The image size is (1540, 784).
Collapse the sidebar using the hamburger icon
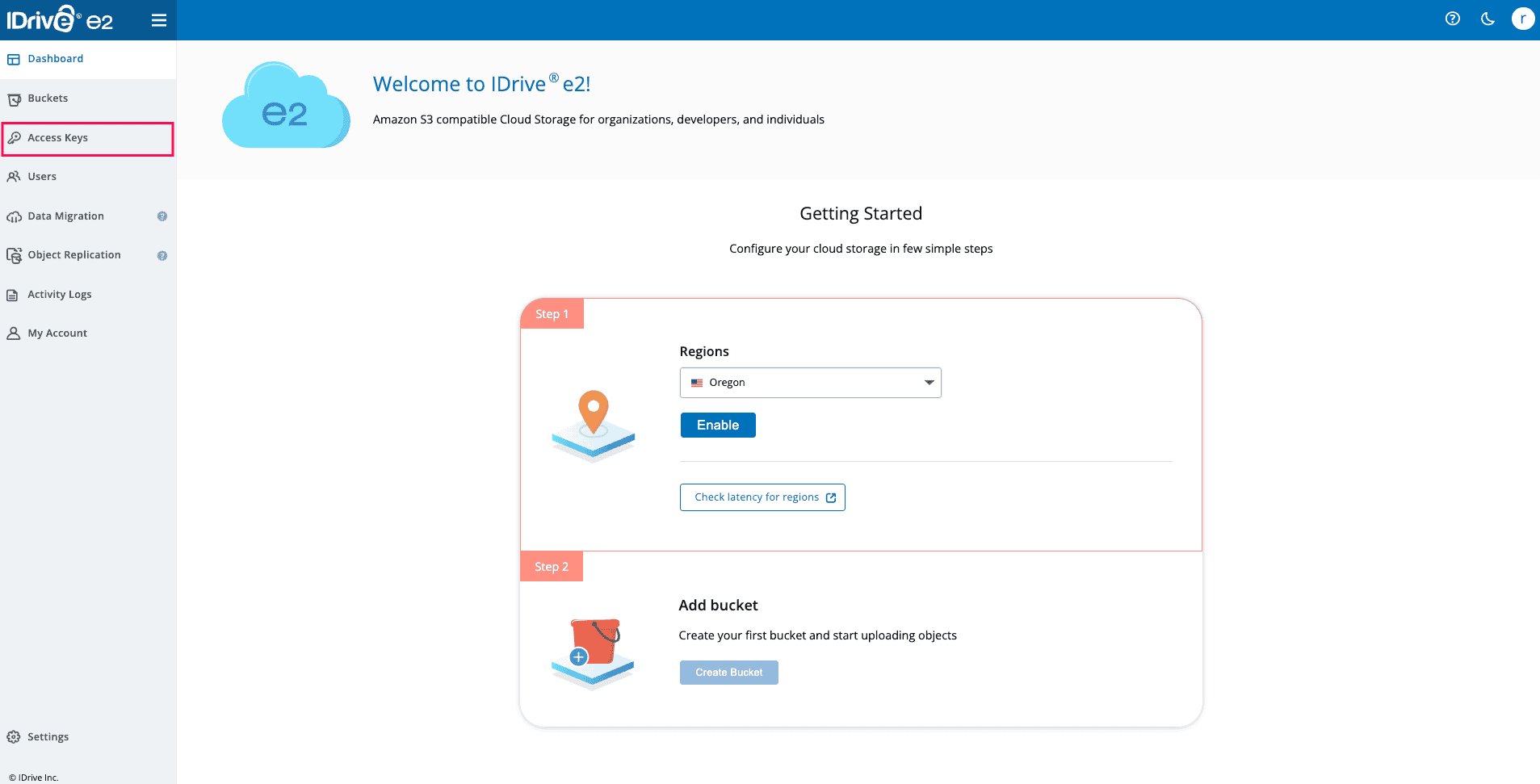tap(159, 19)
